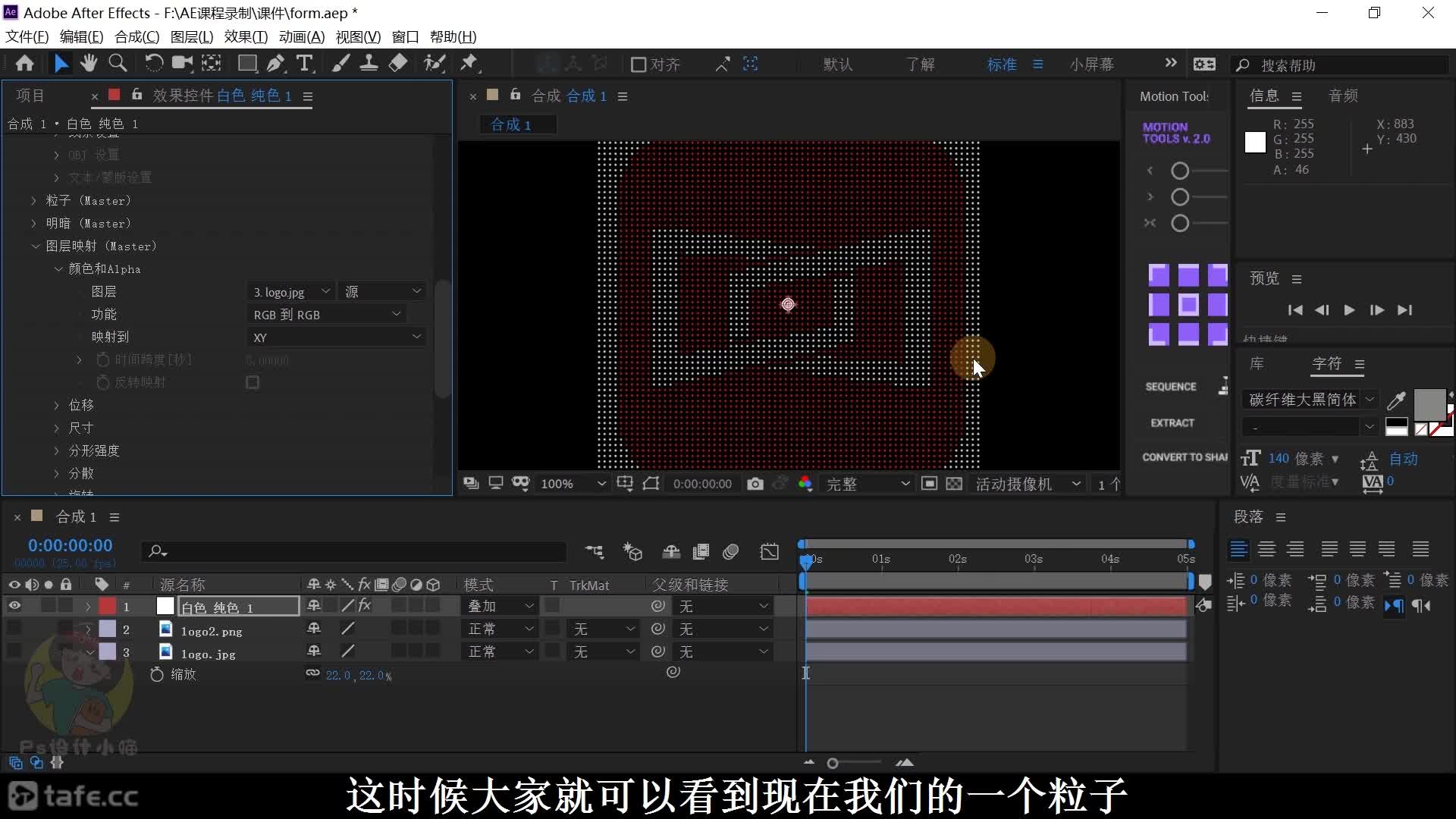Select the Pan Behind anchor tool
1456x819 pixels.
click(211, 64)
